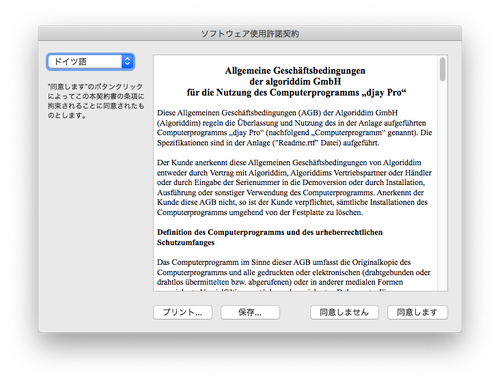Image resolution: width=500 pixels, height=383 pixels.
Task: Click the line "der algoriddim GmbH"
Action: pyautogui.click(x=295, y=82)
